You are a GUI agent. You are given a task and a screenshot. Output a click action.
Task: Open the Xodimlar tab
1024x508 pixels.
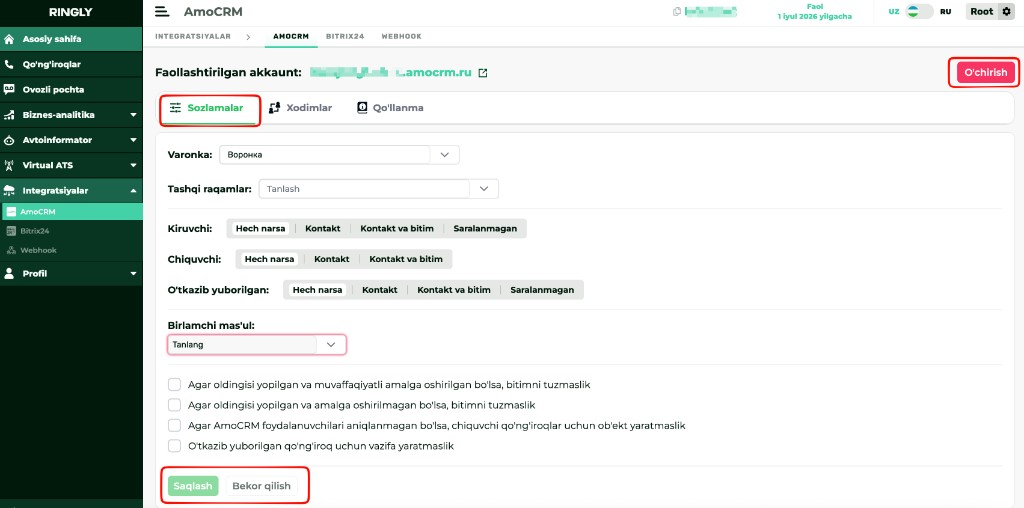pos(300,108)
